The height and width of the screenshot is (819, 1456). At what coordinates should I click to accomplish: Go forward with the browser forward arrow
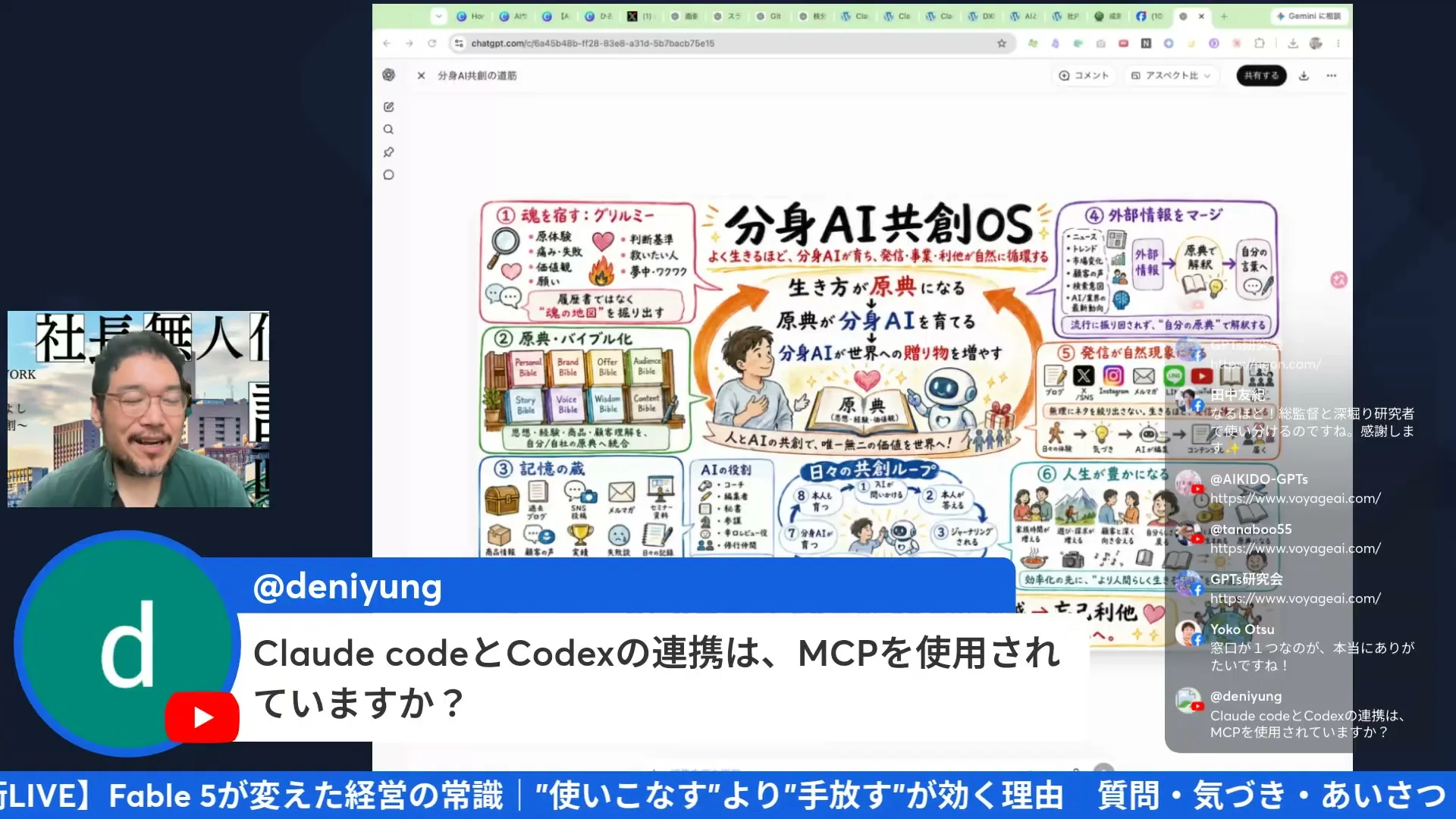click(x=409, y=43)
